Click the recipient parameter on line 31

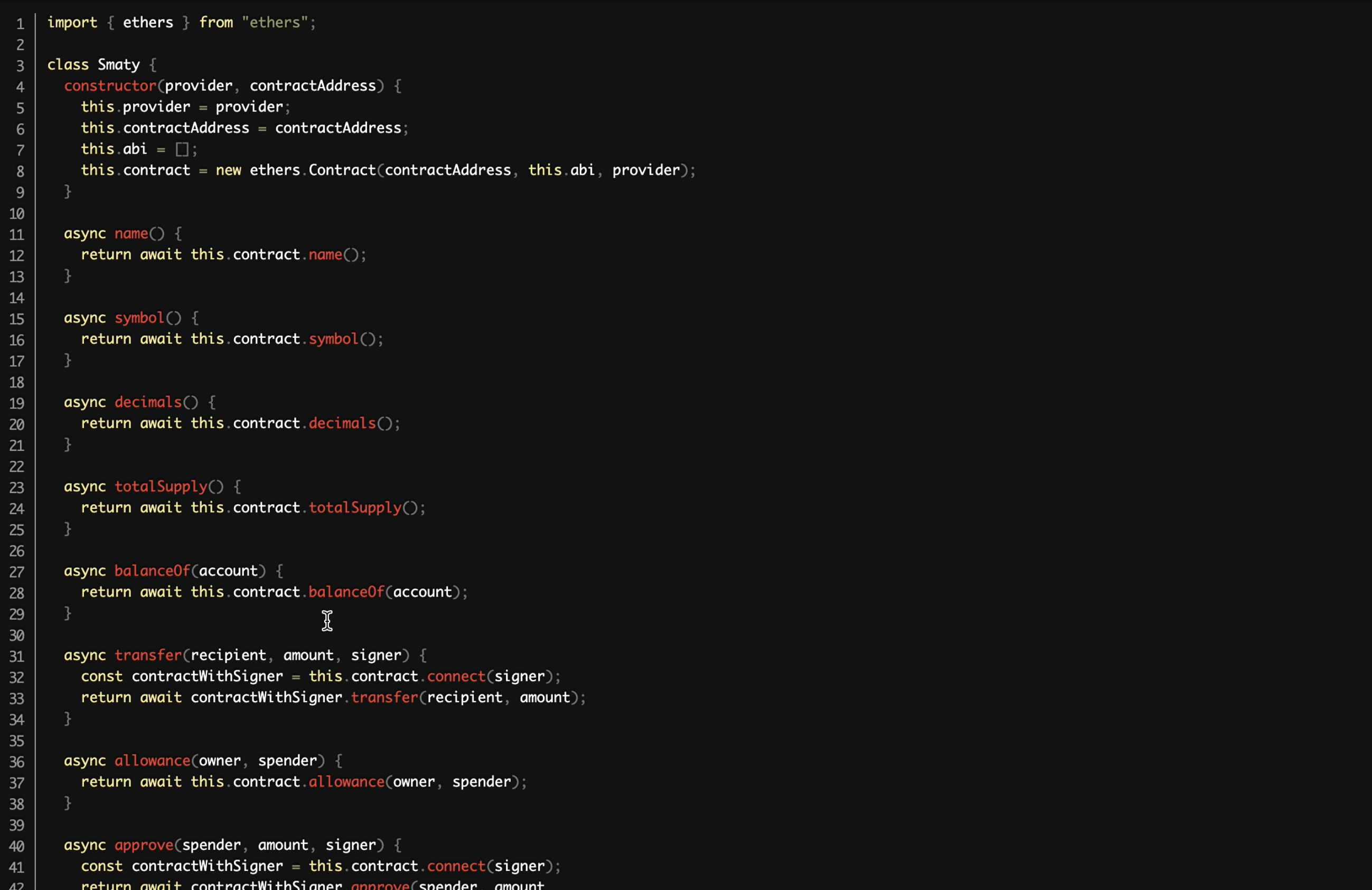tap(228, 656)
